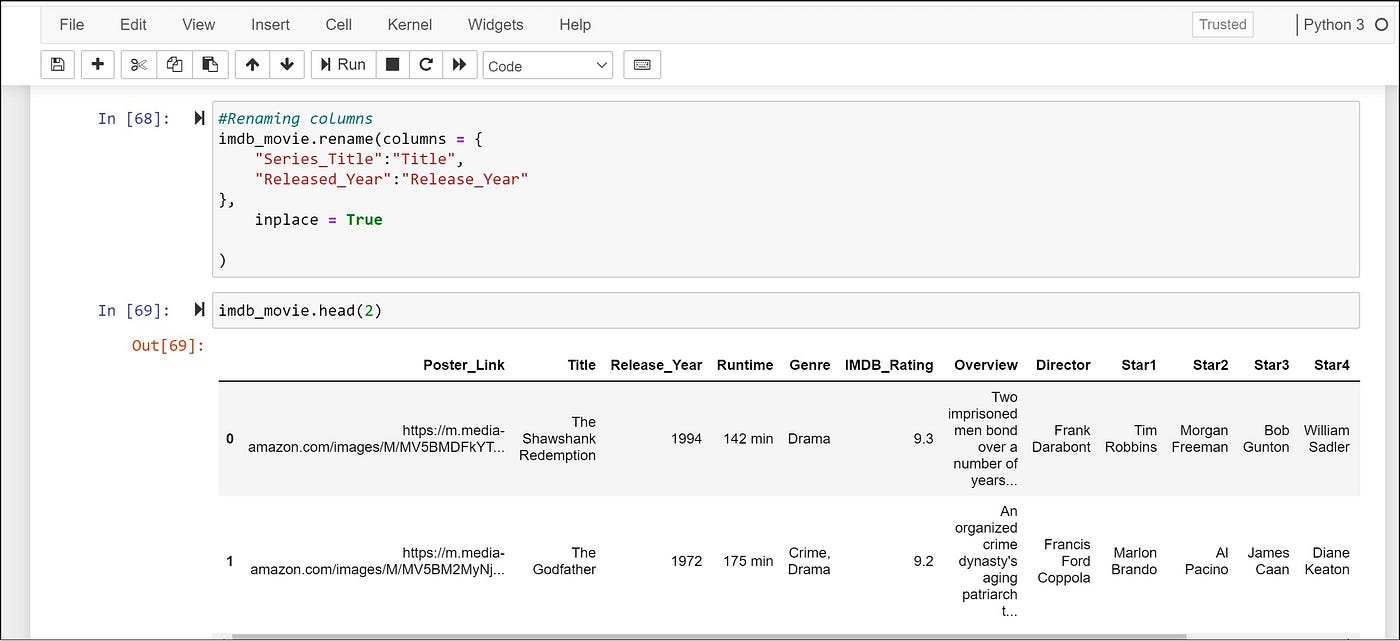Image resolution: width=1400 pixels, height=641 pixels.
Task: Insert a new cell below
Action: [97, 64]
